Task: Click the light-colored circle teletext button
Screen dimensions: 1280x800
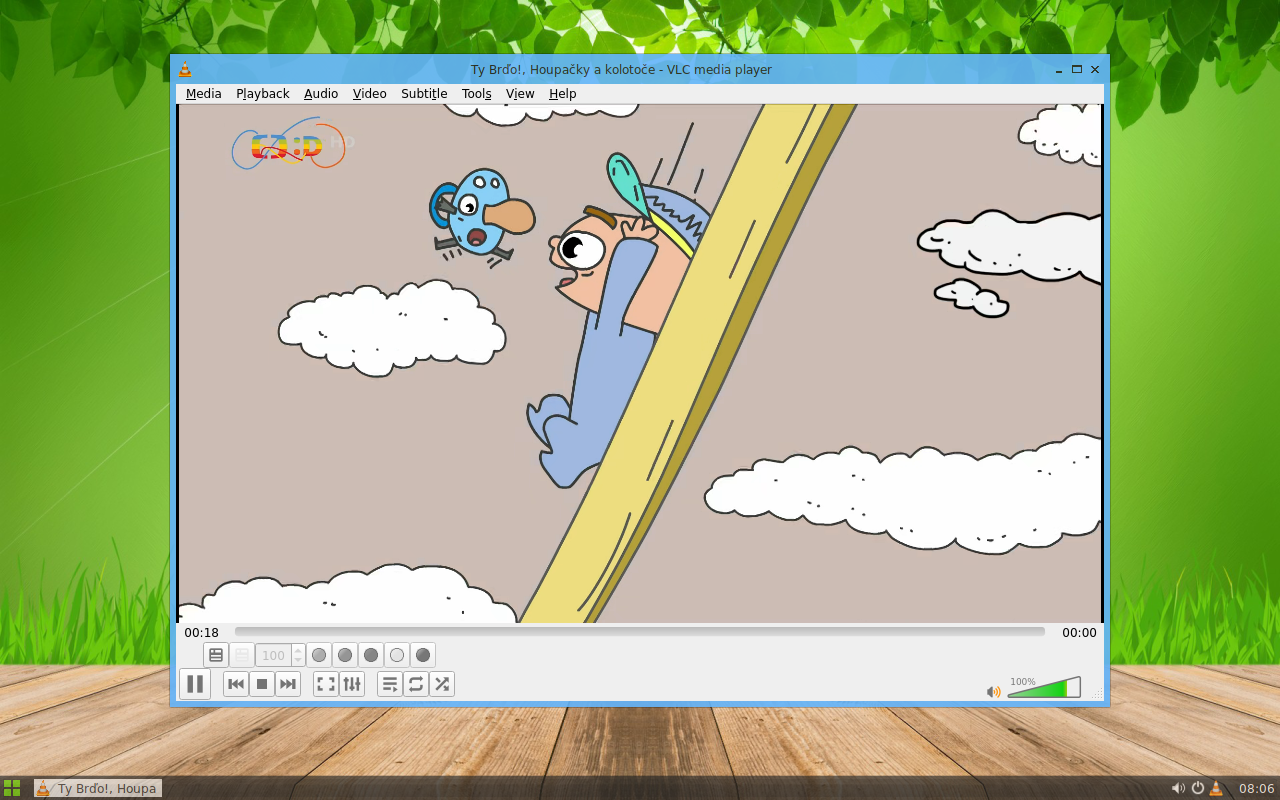Action: click(x=397, y=655)
